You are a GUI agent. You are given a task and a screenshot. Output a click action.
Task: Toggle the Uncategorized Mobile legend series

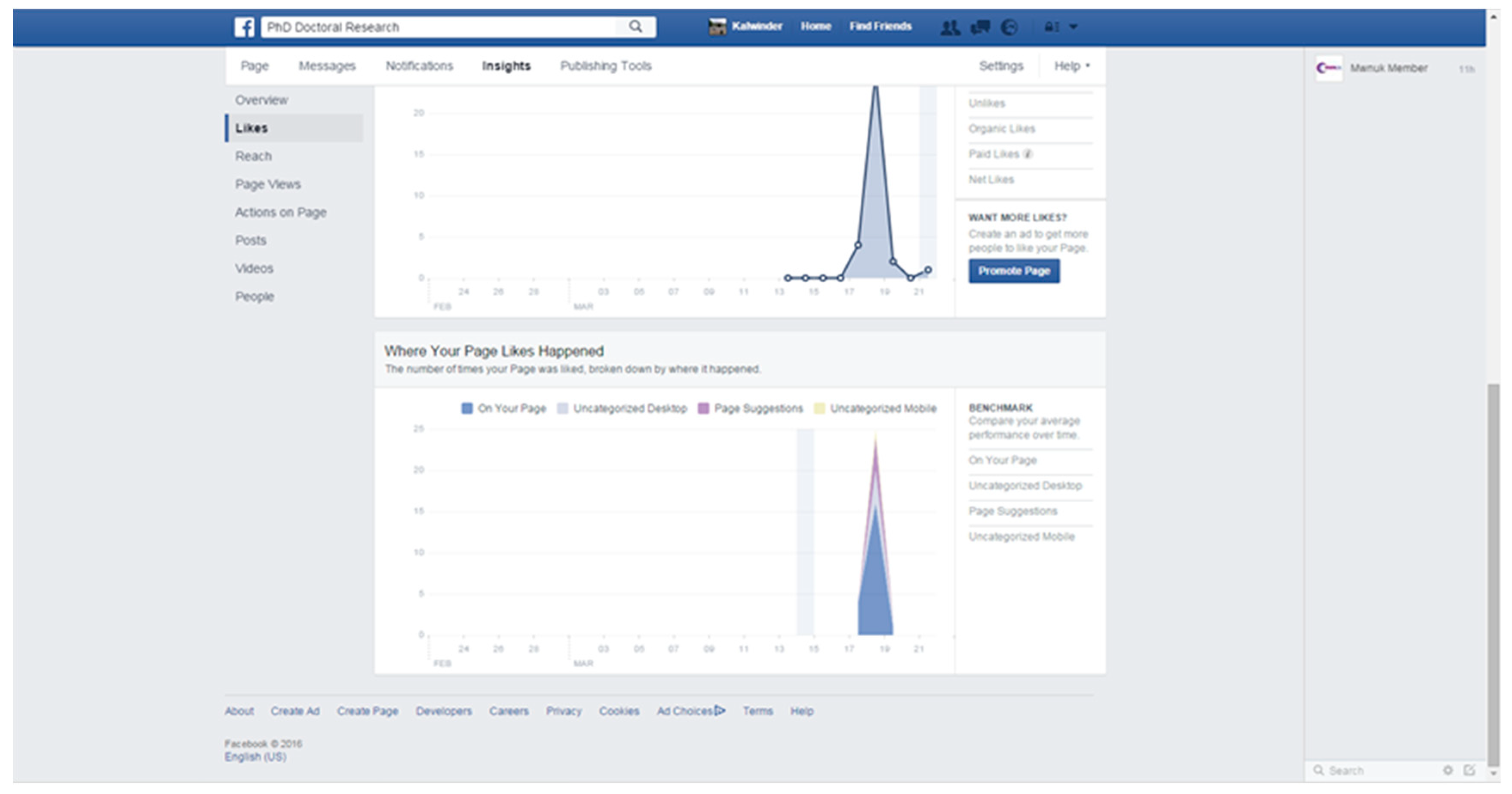coord(819,408)
